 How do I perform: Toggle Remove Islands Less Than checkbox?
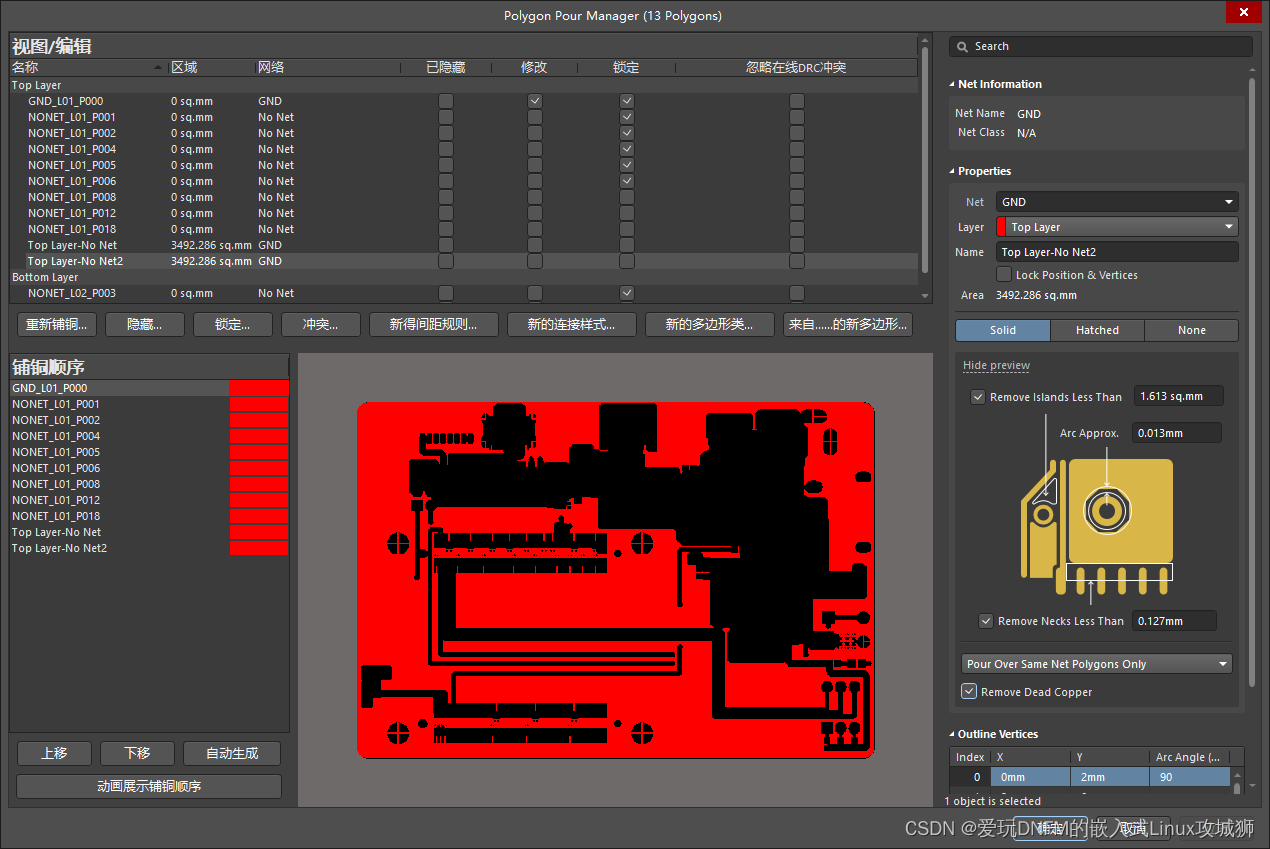[978, 397]
